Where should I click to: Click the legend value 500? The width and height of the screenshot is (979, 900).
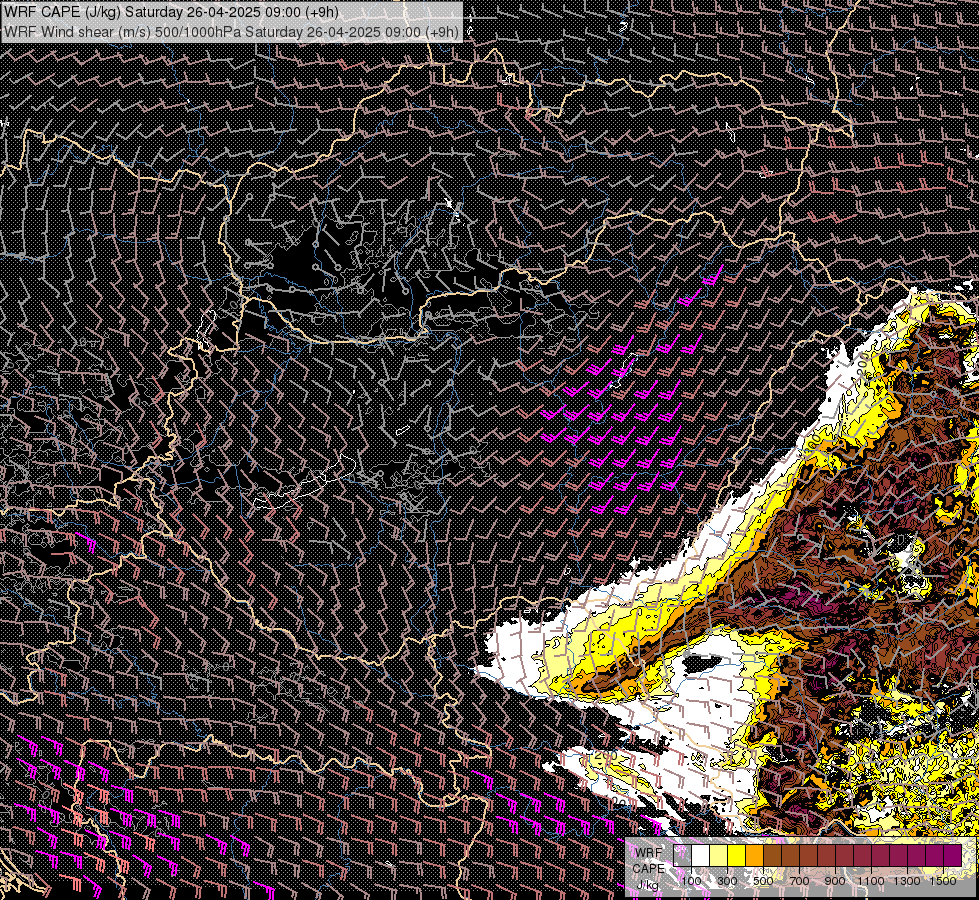(x=763, y=881)
